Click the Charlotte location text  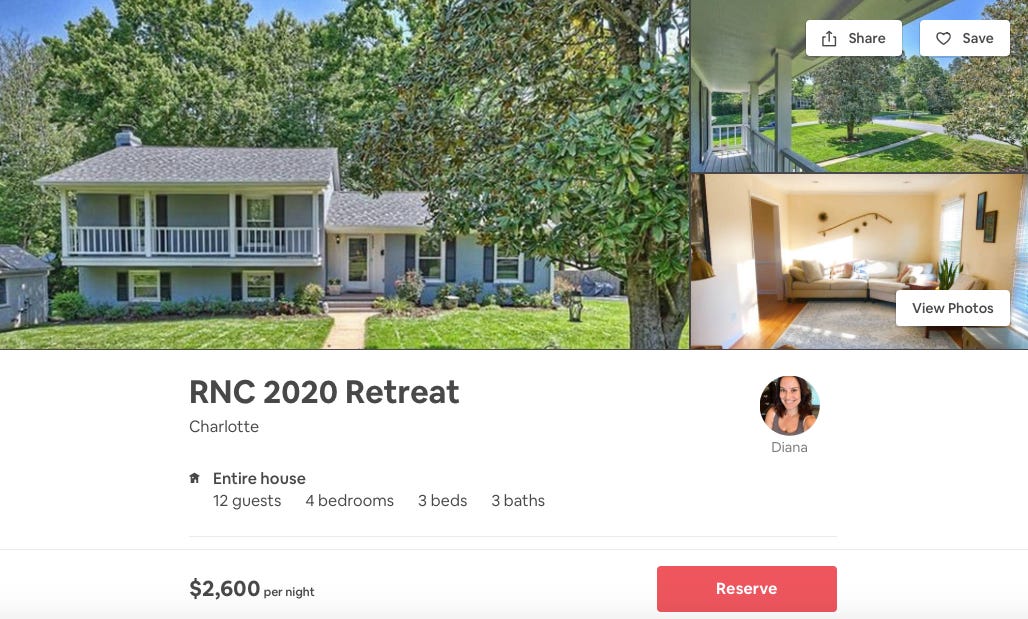tap(224, 427)
